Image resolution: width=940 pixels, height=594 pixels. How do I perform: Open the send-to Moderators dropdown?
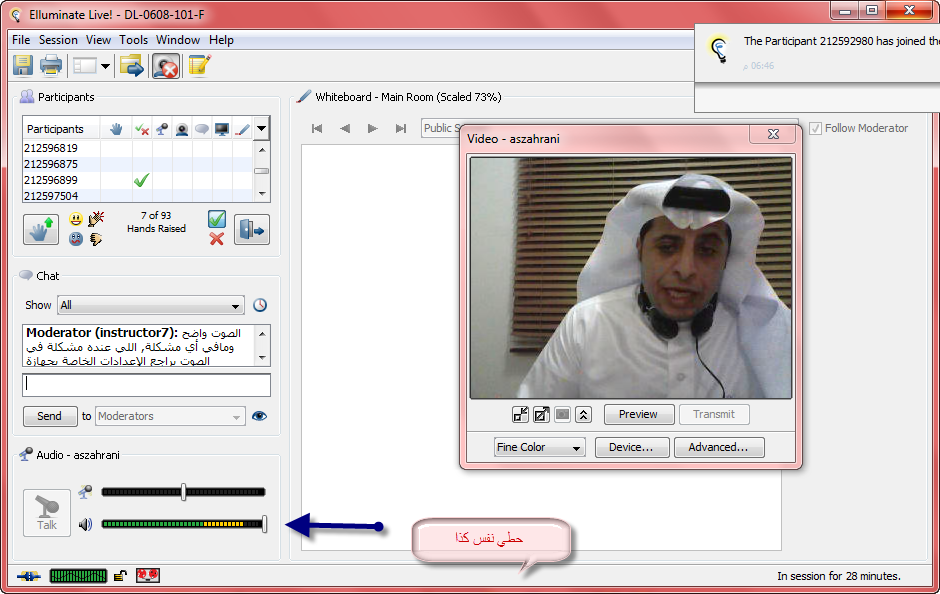point(170,416)
